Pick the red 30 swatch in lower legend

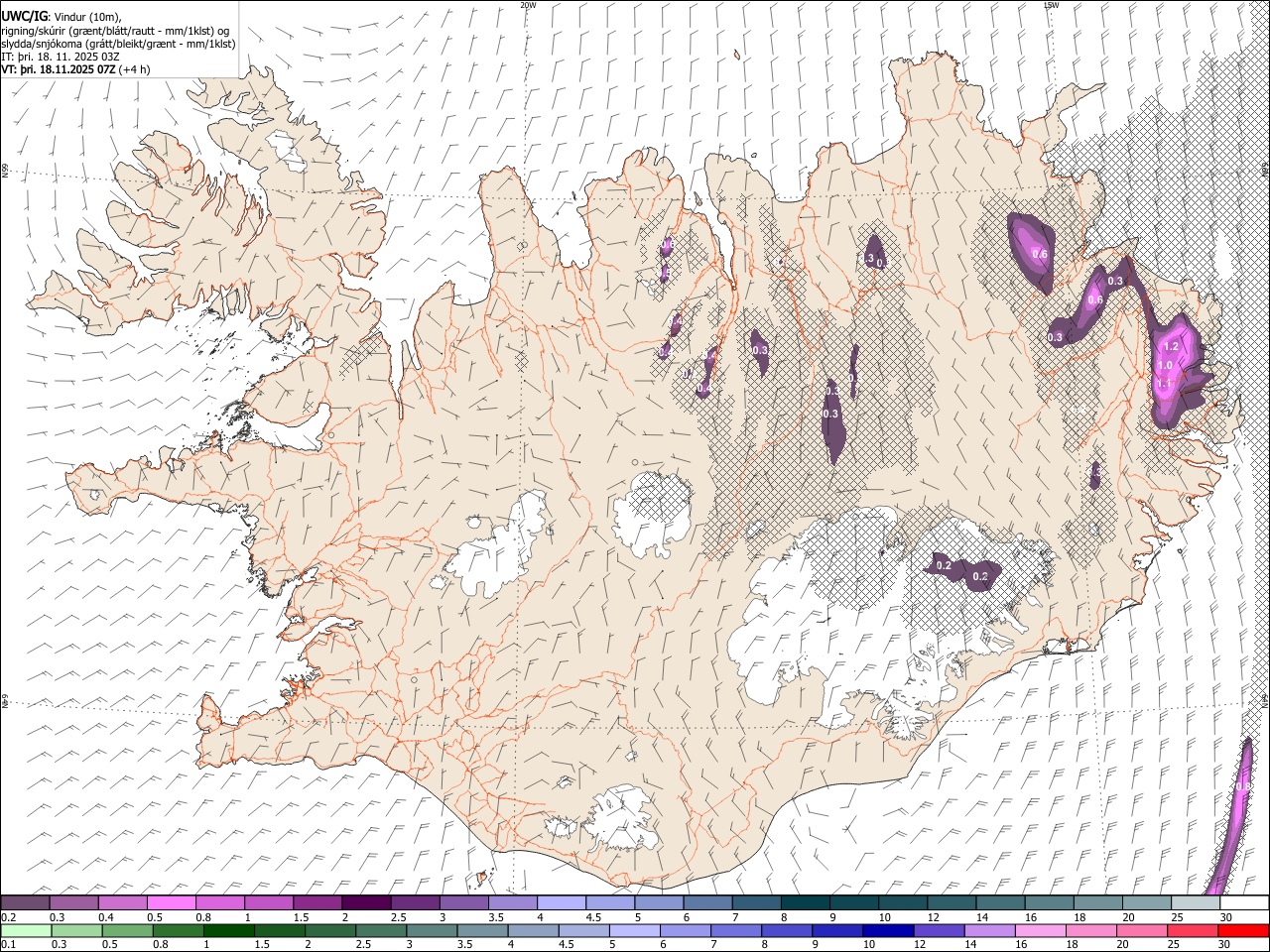coord(1243,930)
